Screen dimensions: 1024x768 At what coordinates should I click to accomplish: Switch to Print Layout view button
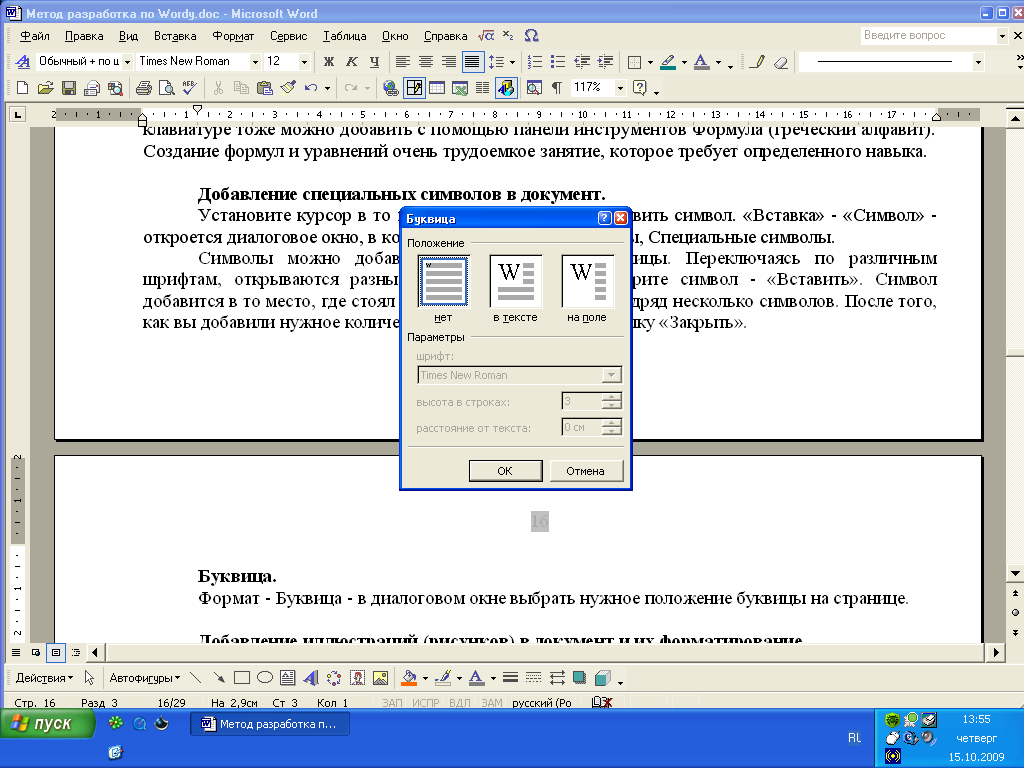pyautogui.click(x=56, y=652)
